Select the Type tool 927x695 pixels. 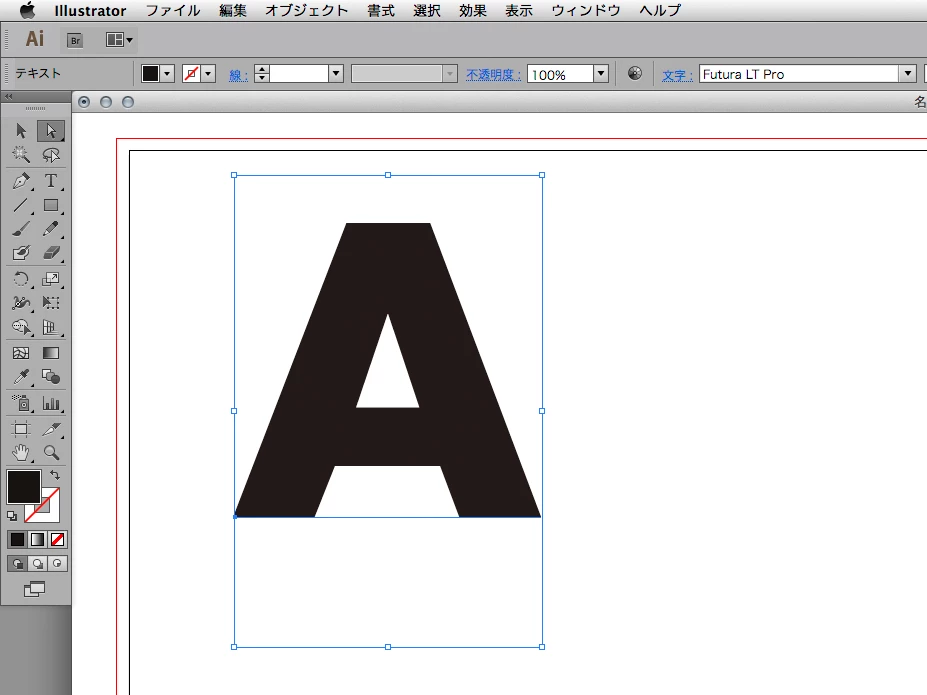[x=51, y=181]
